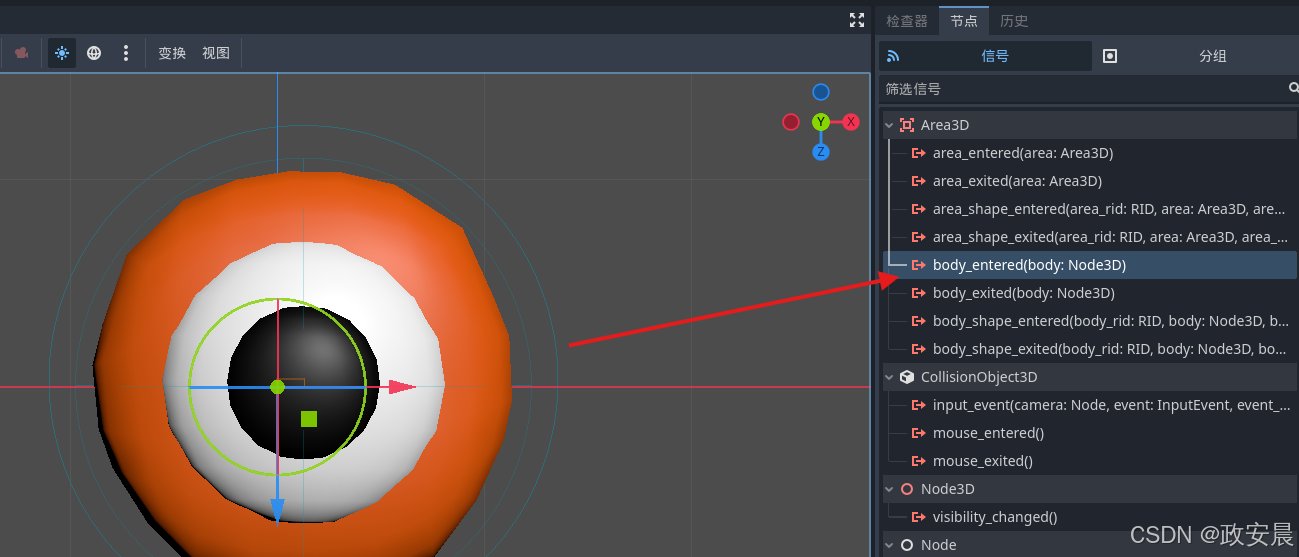The width and height of the screenshot is (1299, 557).
Task: Click the green rotation ring
Action: tap(278, 387)
